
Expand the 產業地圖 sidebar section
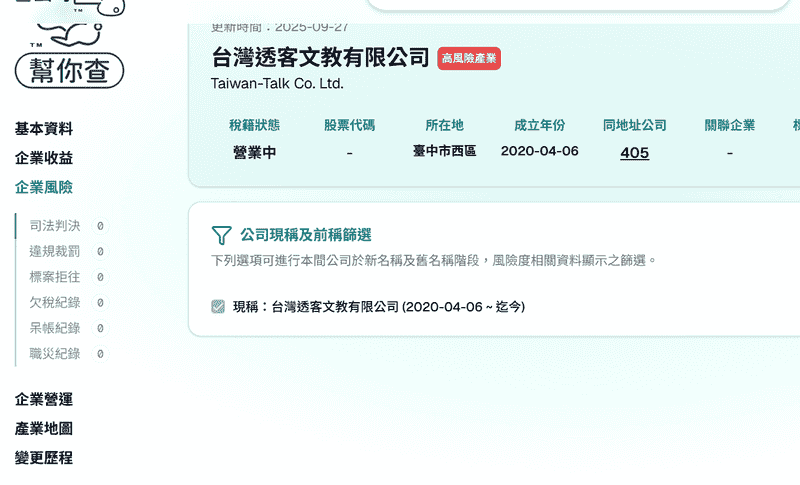pos(44,428)
